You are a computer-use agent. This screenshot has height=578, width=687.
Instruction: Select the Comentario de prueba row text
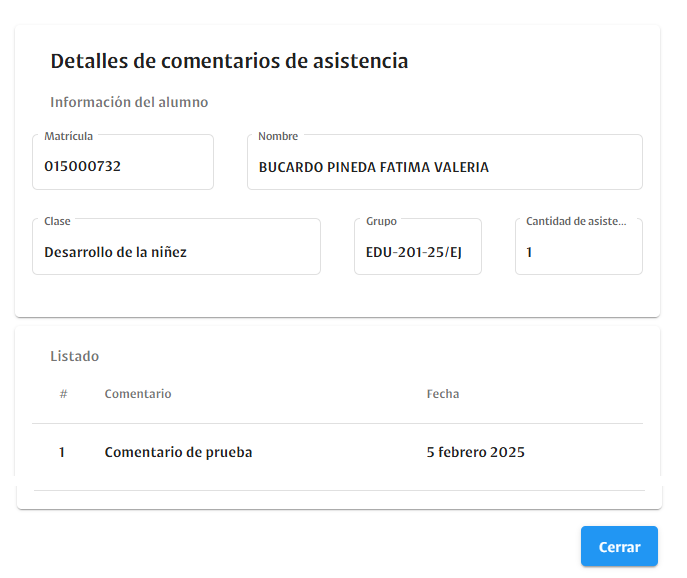(178, 452)
